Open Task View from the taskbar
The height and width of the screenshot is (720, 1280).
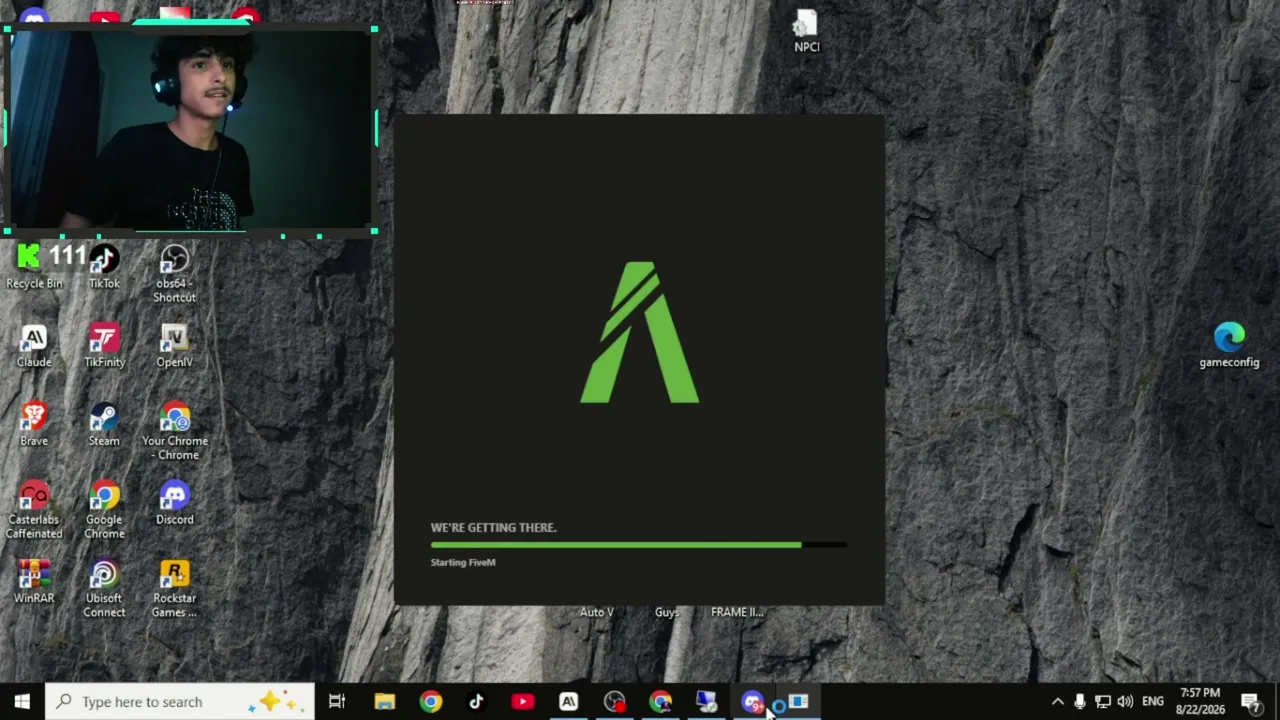(x=337, y=702)
